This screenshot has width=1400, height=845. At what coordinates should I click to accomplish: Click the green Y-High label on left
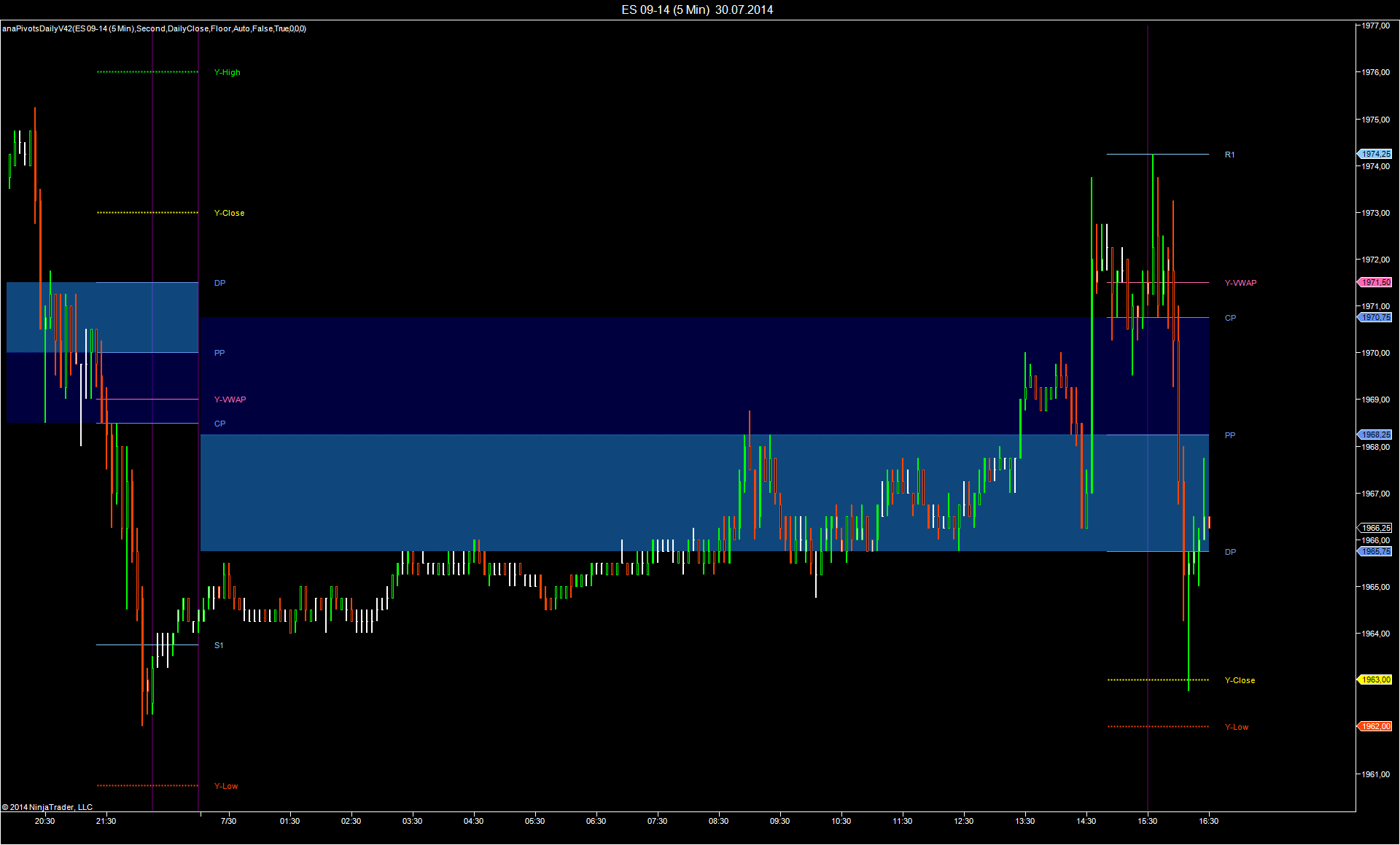pos(227,72)
